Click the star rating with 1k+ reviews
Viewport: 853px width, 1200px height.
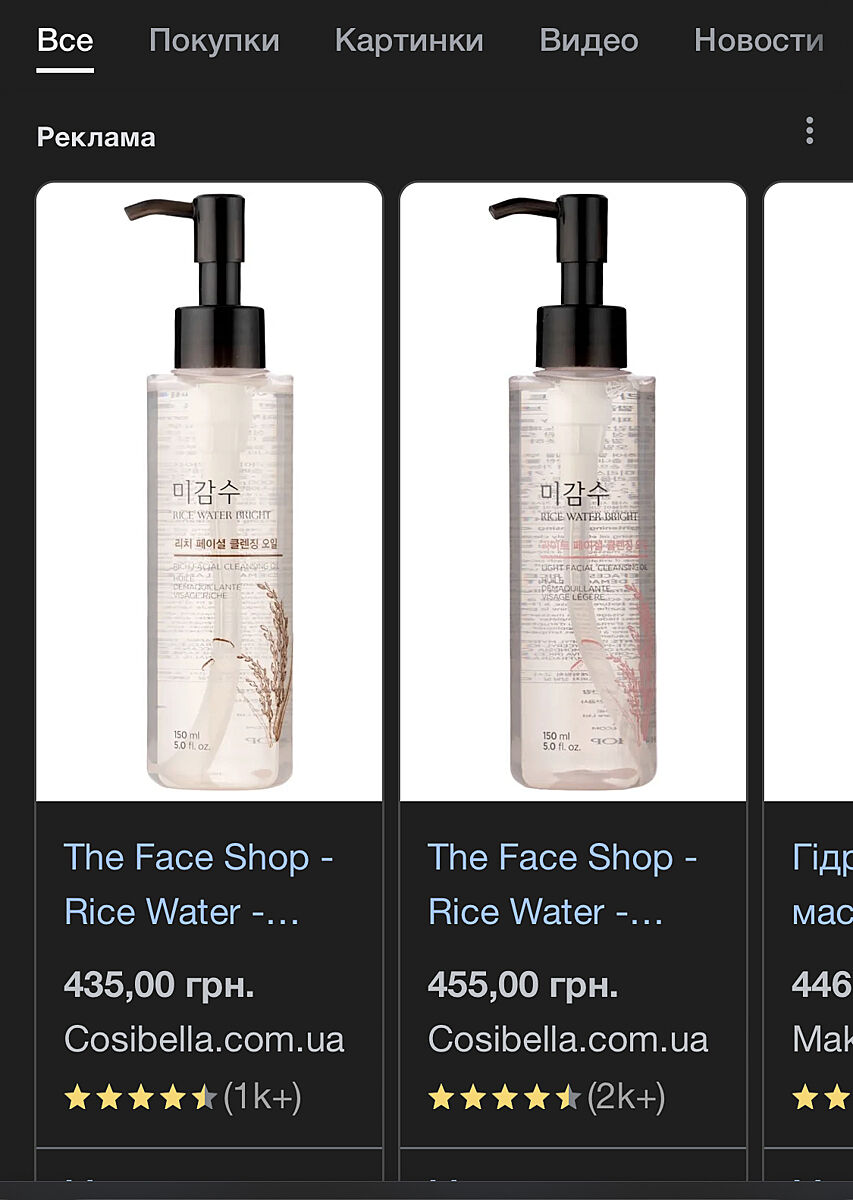(x=182, y=1097)
